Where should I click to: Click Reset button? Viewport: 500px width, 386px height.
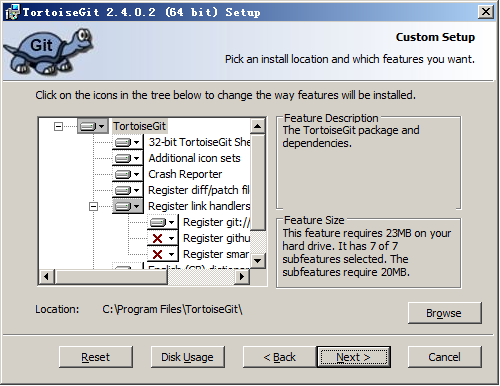tap(96, 357)
